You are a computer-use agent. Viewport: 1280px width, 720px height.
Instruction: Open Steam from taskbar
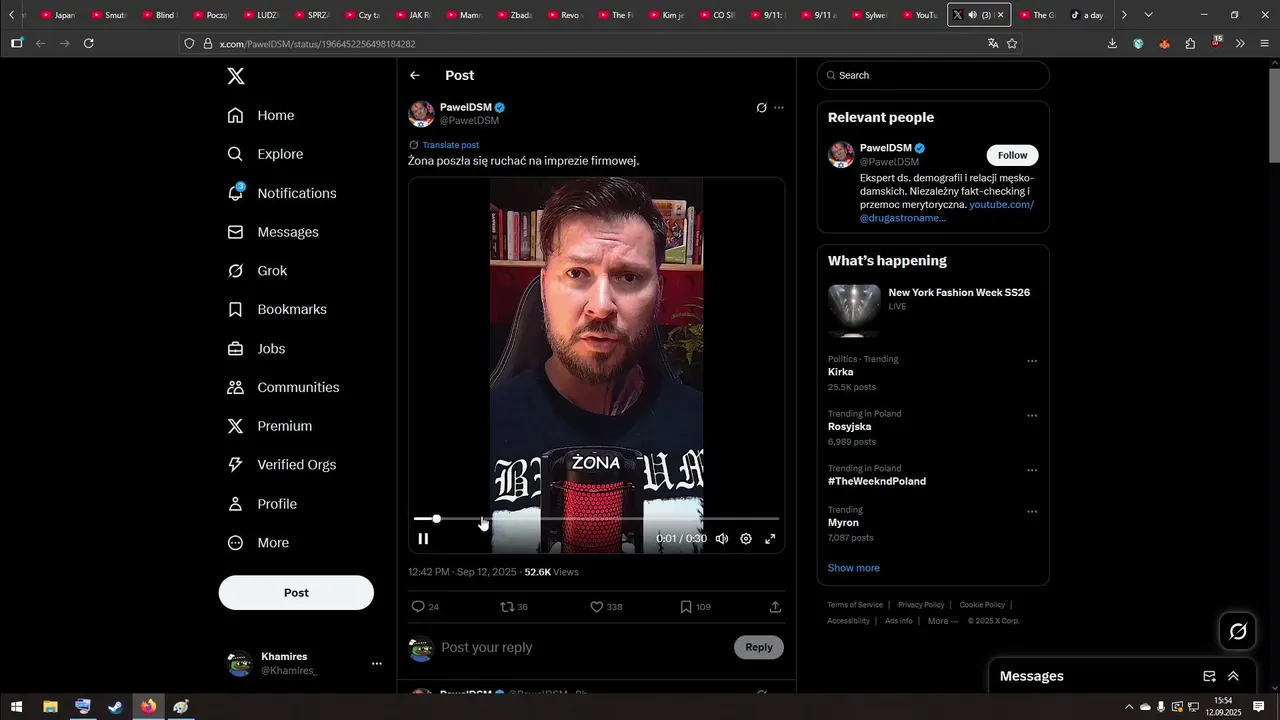coord(116,707)
